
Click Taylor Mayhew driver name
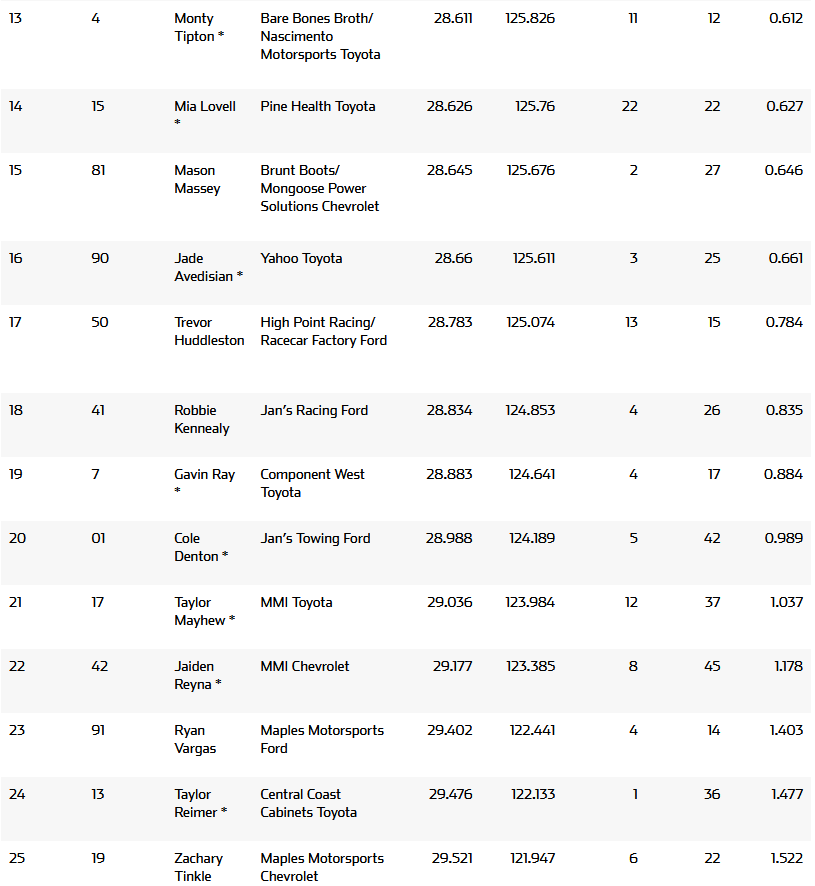coord(203,611)
